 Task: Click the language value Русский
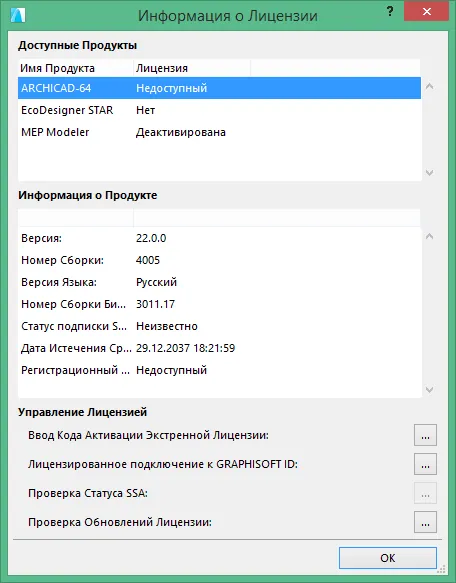156,282
